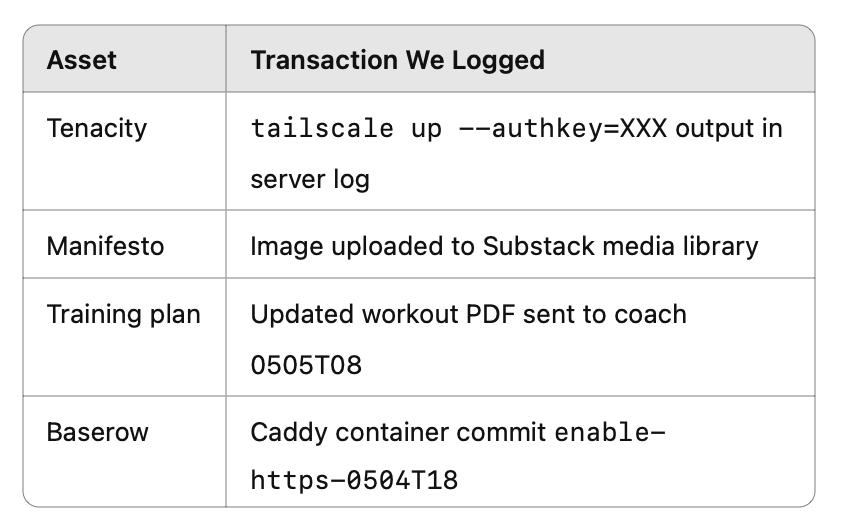Screen dimensions: 842x532
Task: Click the words server log
Action: (310, 180)
